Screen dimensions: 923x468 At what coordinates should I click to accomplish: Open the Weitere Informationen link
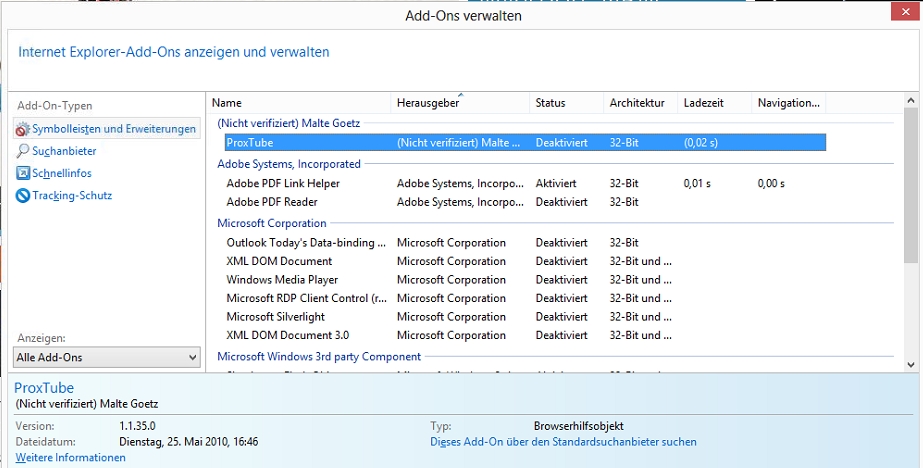[71, 457]
